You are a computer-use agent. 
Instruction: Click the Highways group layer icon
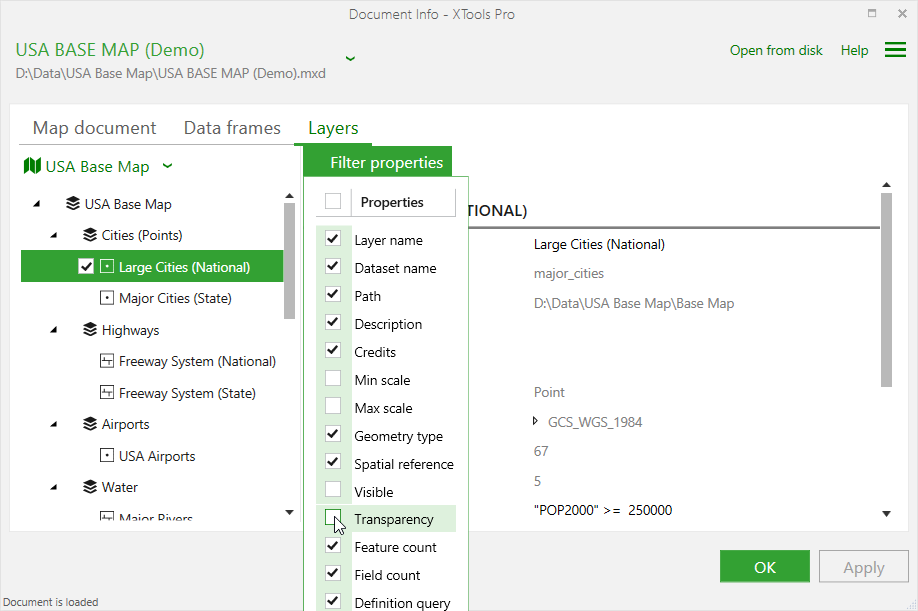pyautogui.click(x=90, y=329)
